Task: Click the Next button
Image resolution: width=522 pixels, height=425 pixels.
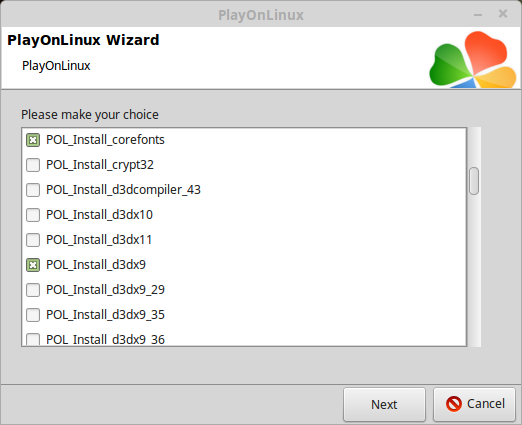Action: (x=384, y=404)
